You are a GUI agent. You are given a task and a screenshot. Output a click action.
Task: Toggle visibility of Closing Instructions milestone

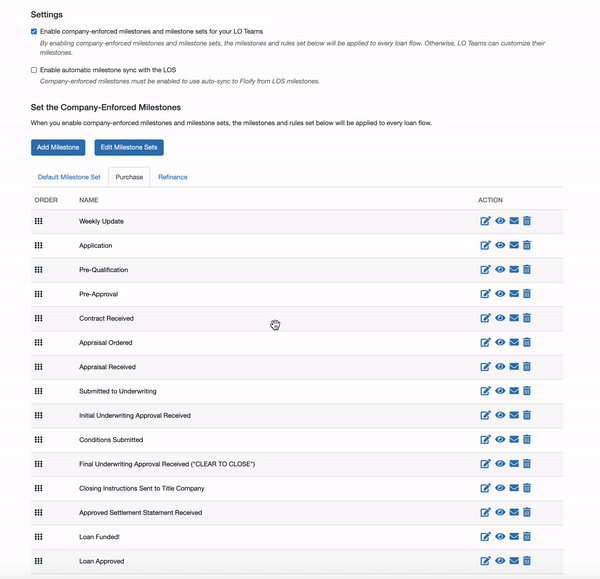coord(500,488)
